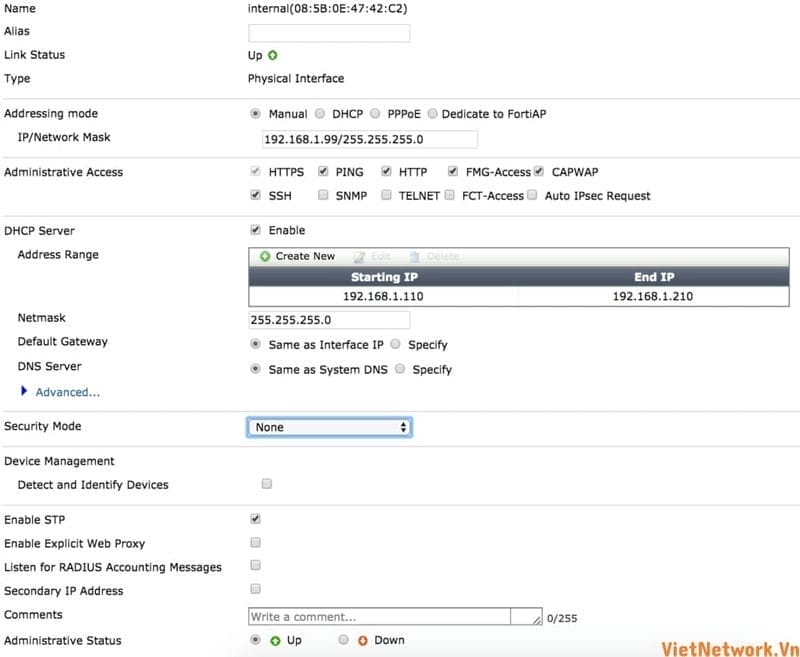Click the Alias text field

[329, 33]
